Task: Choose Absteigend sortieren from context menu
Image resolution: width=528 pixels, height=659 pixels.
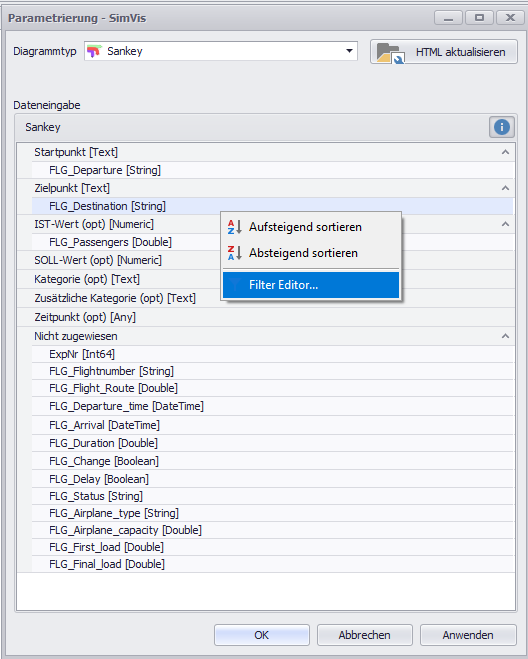Action: pyautogui.click(x=311, y=253)
